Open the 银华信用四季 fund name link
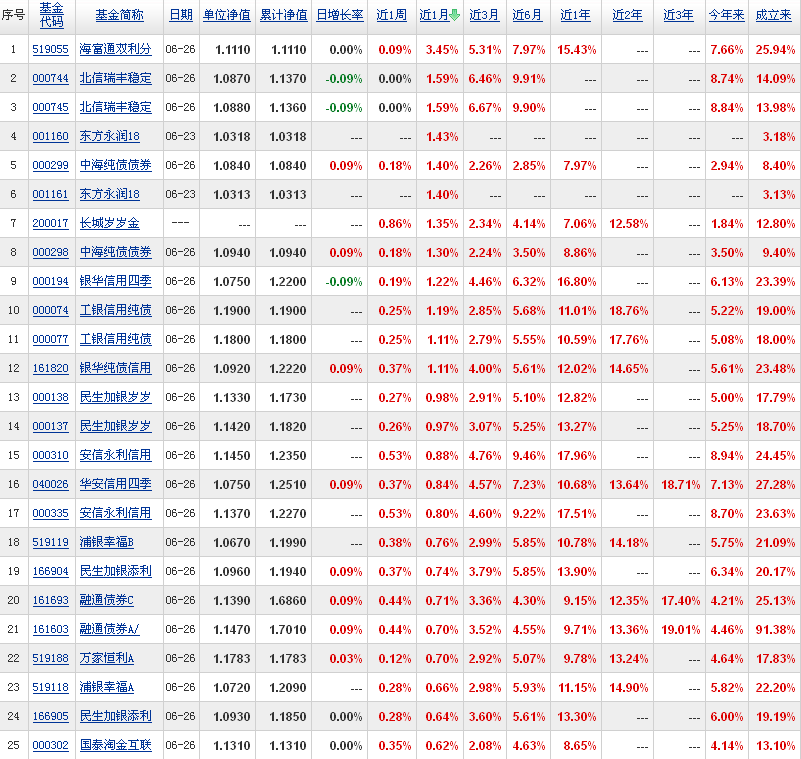This screenshot has width=801, height=759. pos(115,281)
